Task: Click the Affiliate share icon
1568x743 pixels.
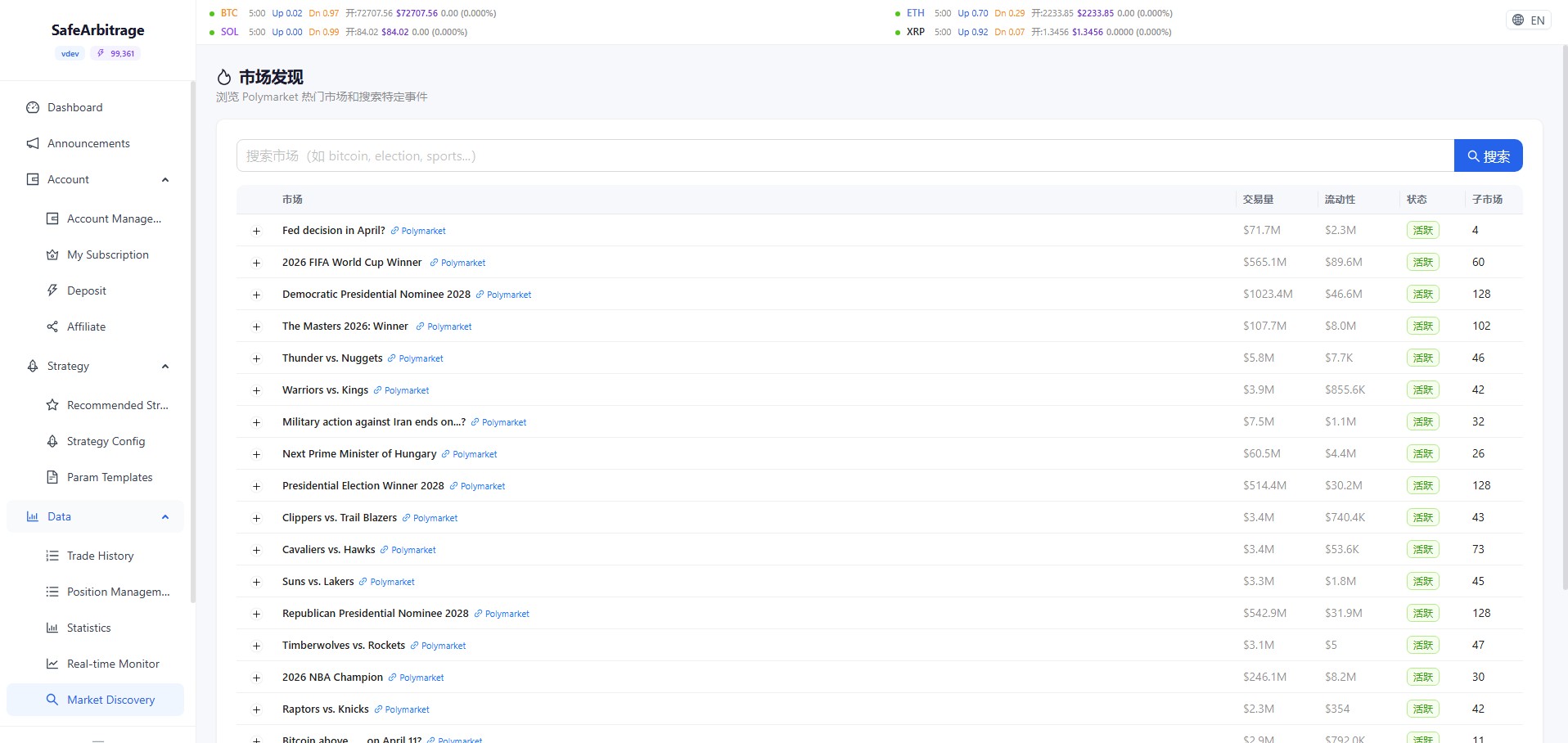Action: click(52, 326)
